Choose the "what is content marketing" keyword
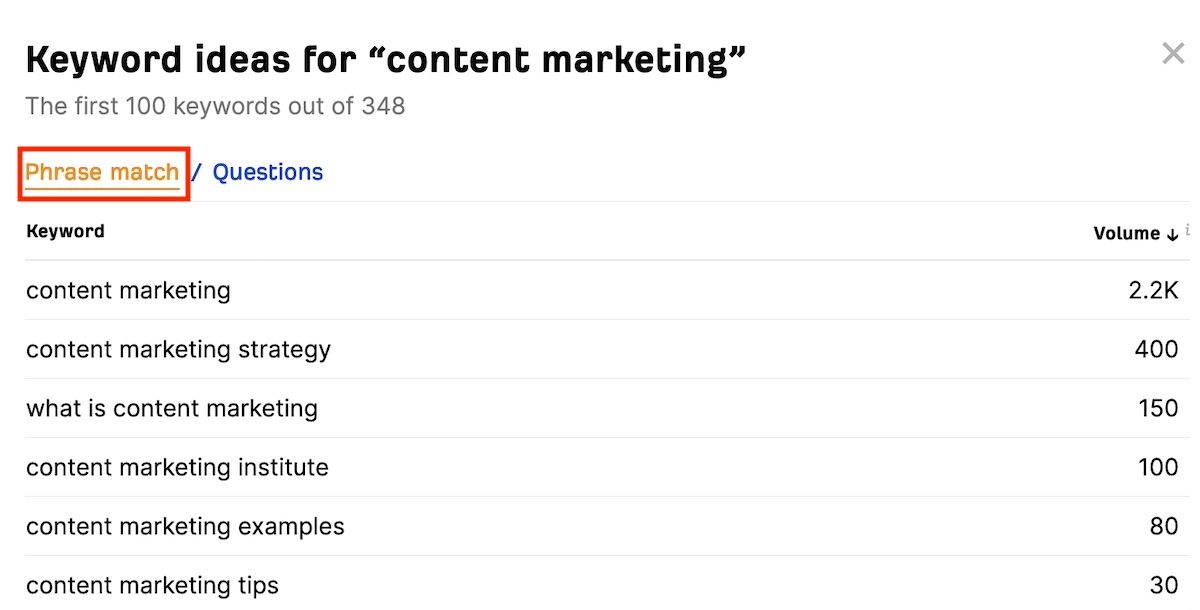Screen dimensions: 1200x610 pos(172,409)
